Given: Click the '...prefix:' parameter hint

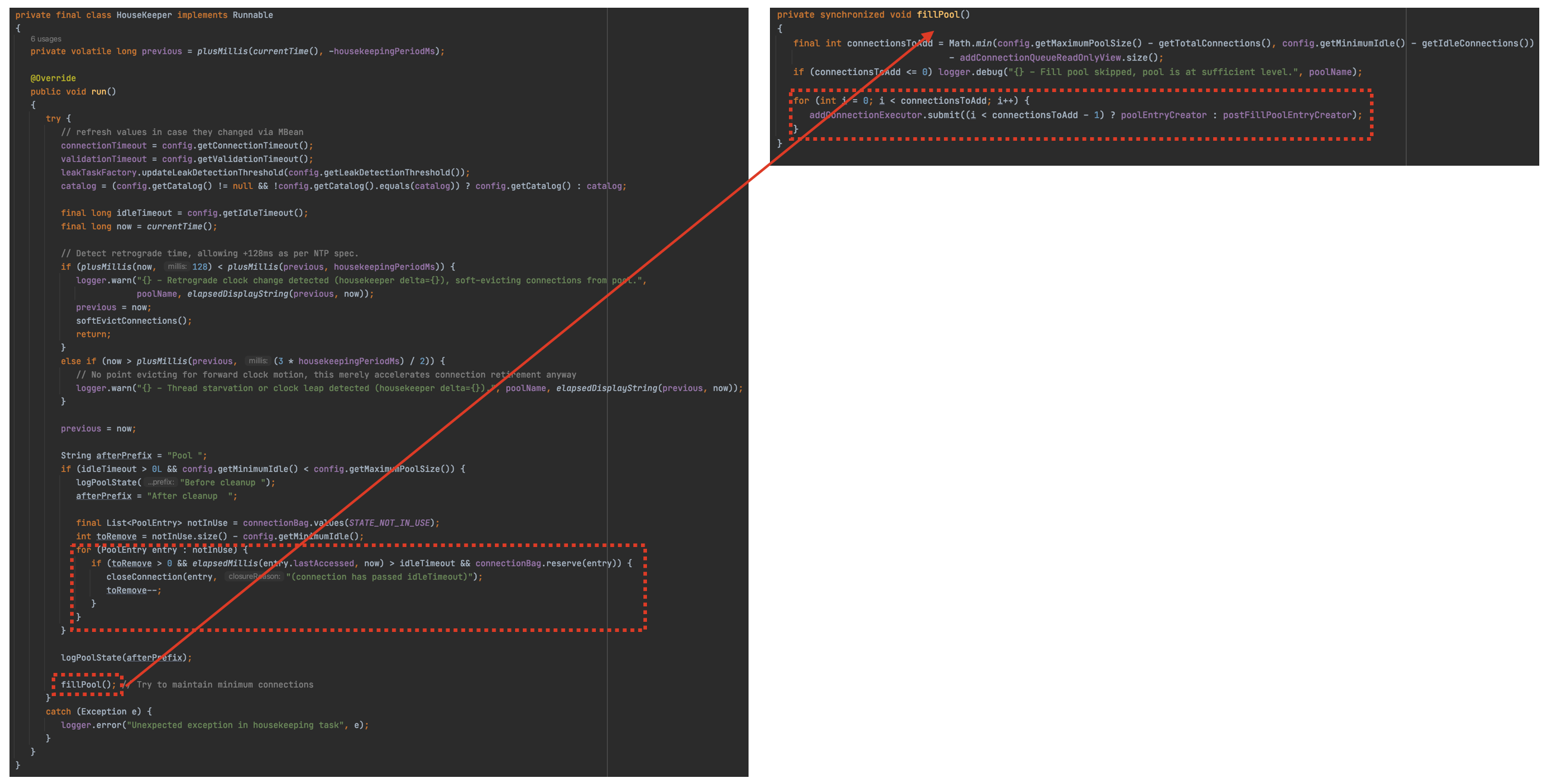Looking at the screenshot, I should point(160,483).
